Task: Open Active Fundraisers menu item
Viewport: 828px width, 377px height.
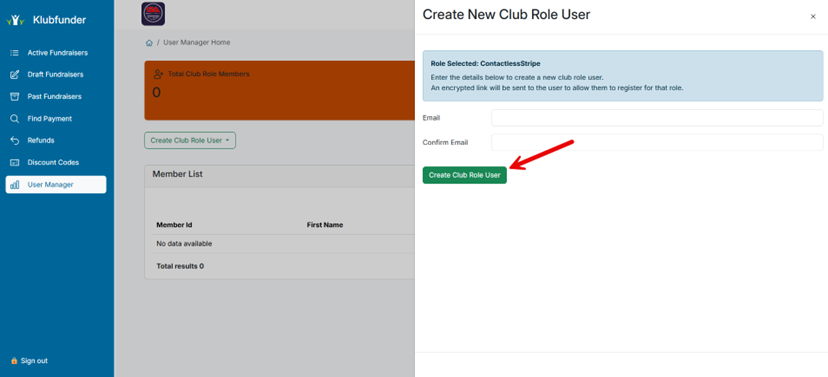Action: (x=56, y=53)
